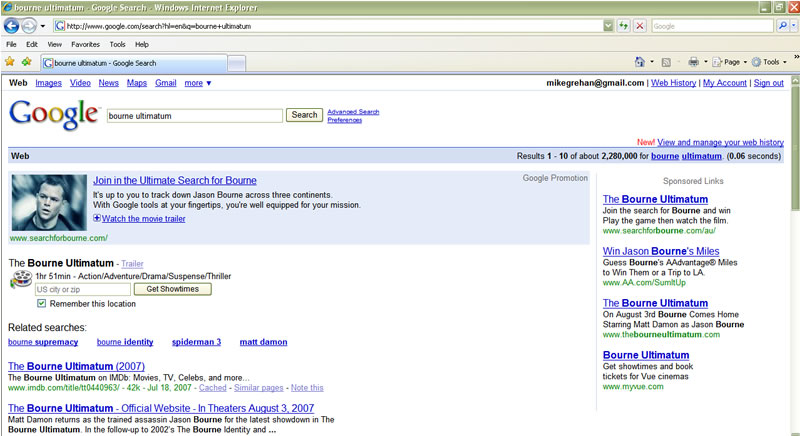Open the View menu

tap(55, 44)
